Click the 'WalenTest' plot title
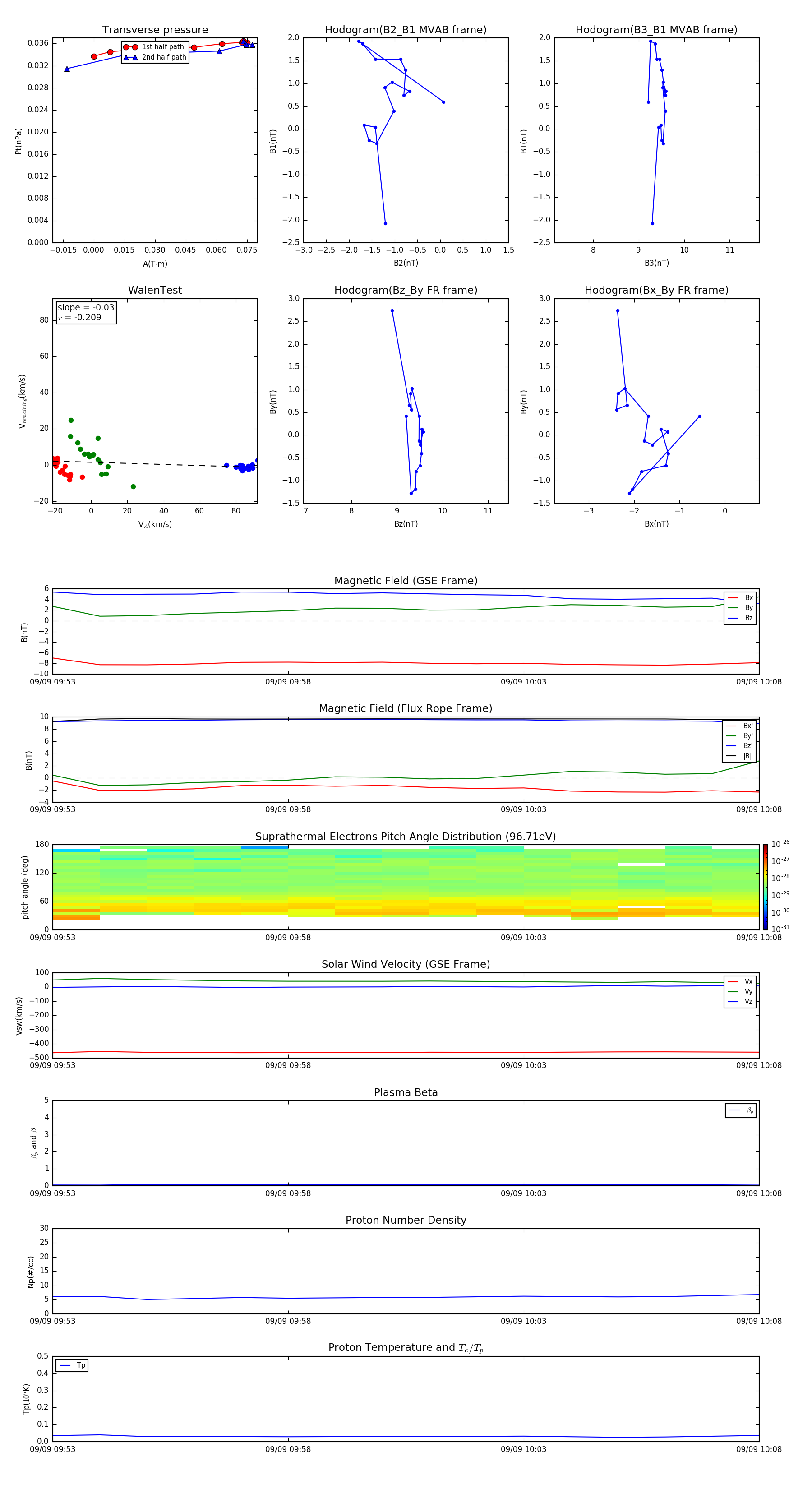 pos(155,290)
